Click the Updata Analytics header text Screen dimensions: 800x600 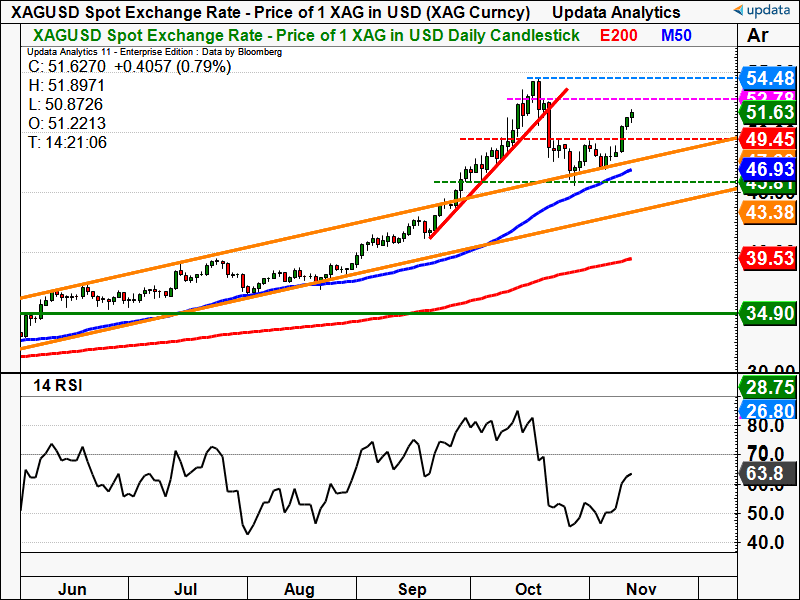point(617,12)
